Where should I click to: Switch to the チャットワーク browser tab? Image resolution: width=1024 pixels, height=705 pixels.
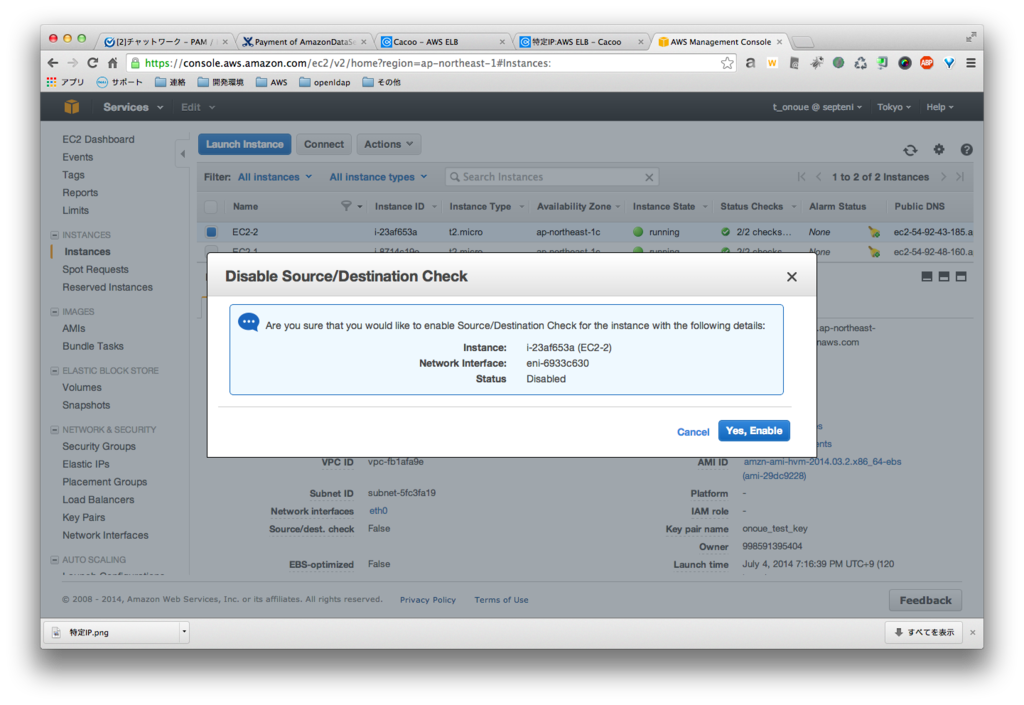point(165,42)
